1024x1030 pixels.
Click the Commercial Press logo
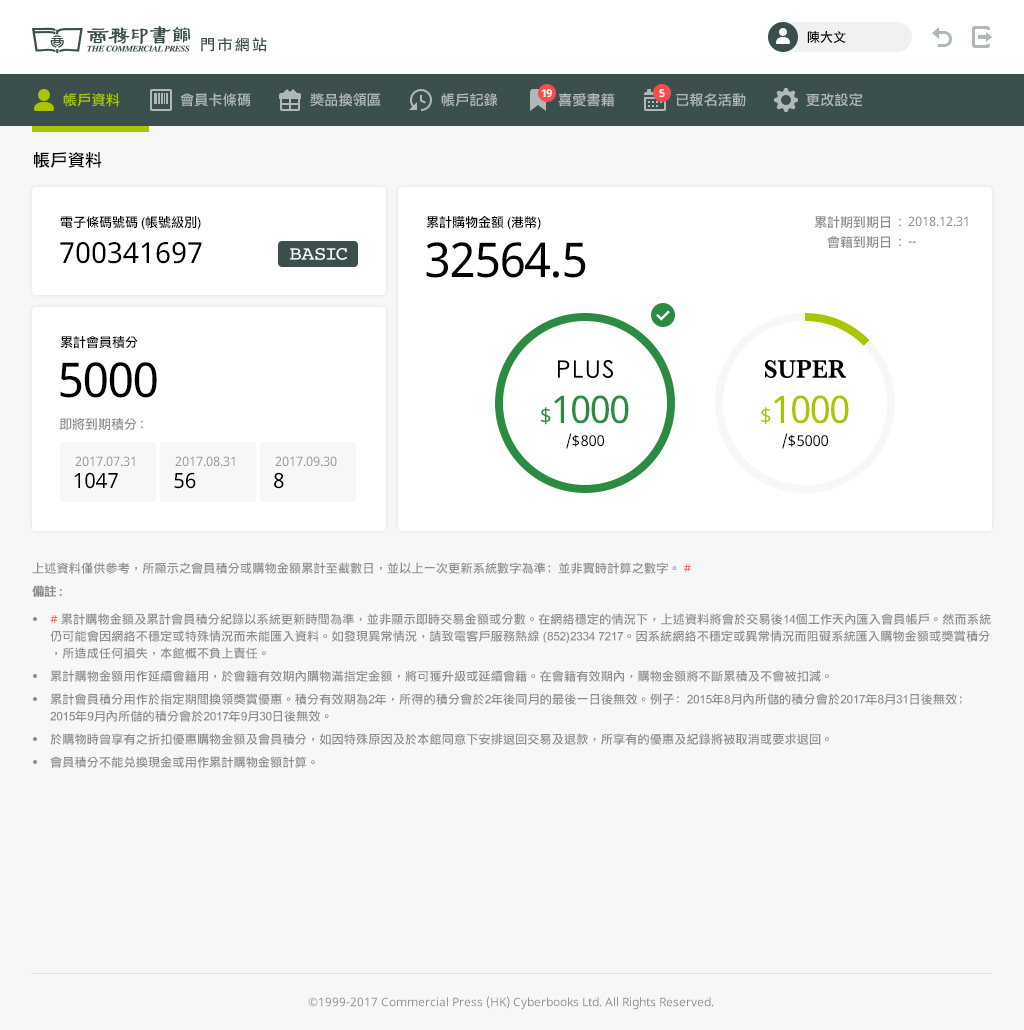(x=110, y=40)
